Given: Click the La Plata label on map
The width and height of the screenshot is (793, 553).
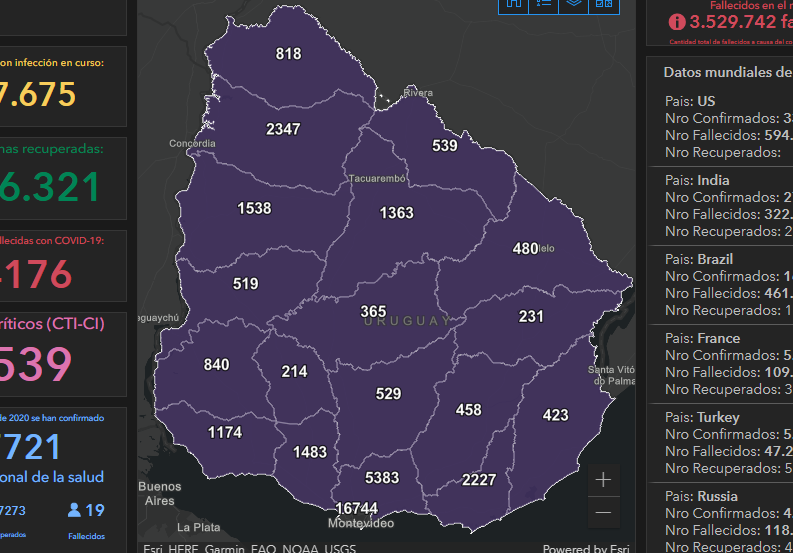Looking at the screenshot, I should click(199, 527).
